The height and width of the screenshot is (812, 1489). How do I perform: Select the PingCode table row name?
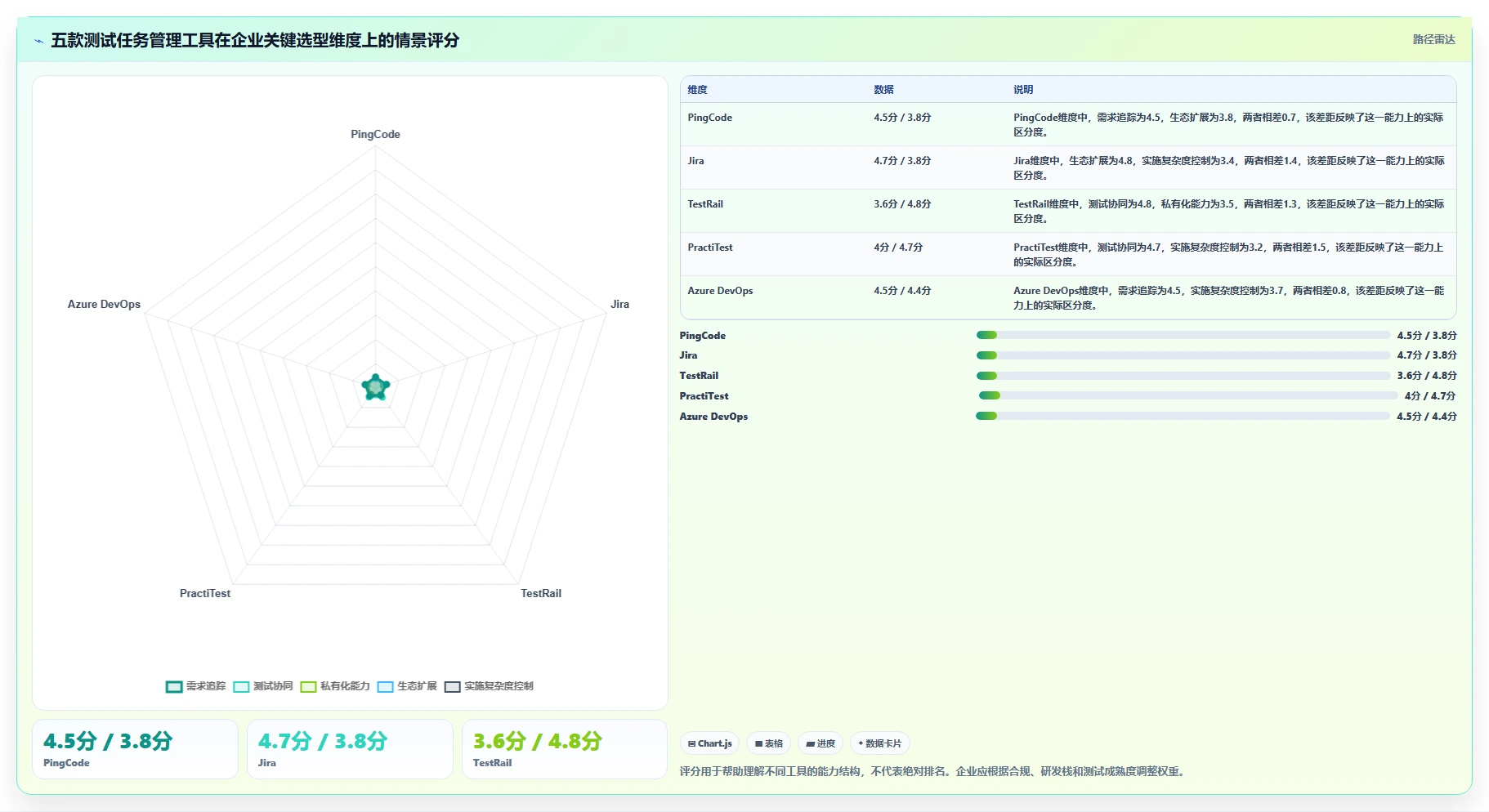tap(709, 118)
